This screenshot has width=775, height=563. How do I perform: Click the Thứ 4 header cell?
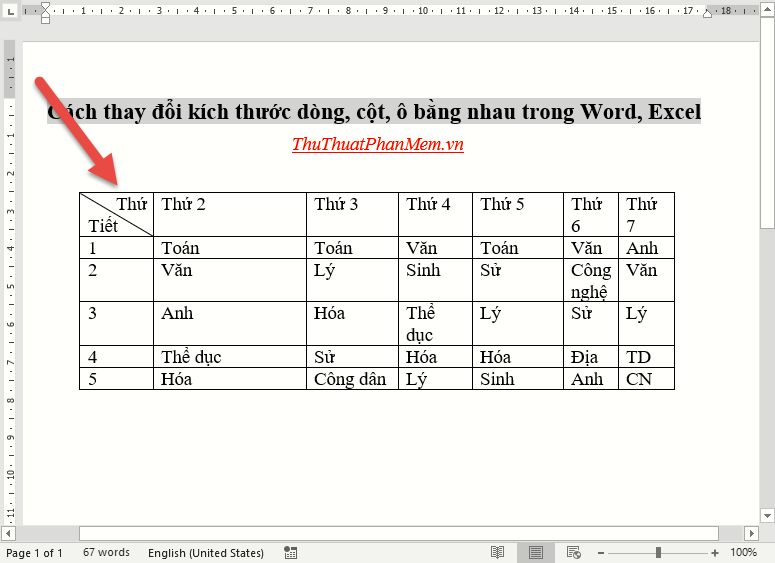(435, 215)
